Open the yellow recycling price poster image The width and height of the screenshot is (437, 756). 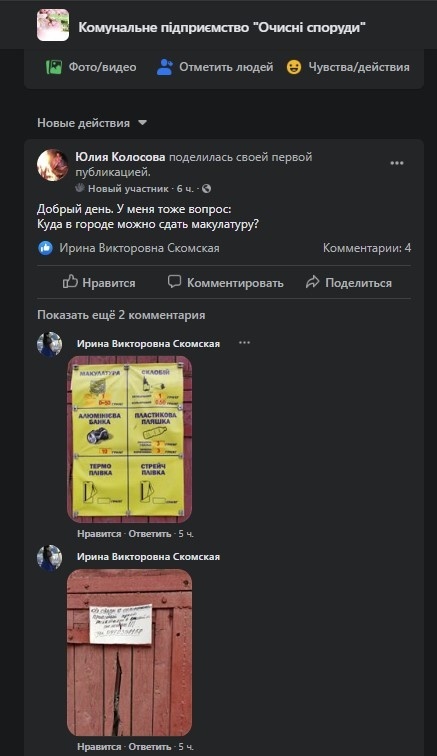(129, 440)
